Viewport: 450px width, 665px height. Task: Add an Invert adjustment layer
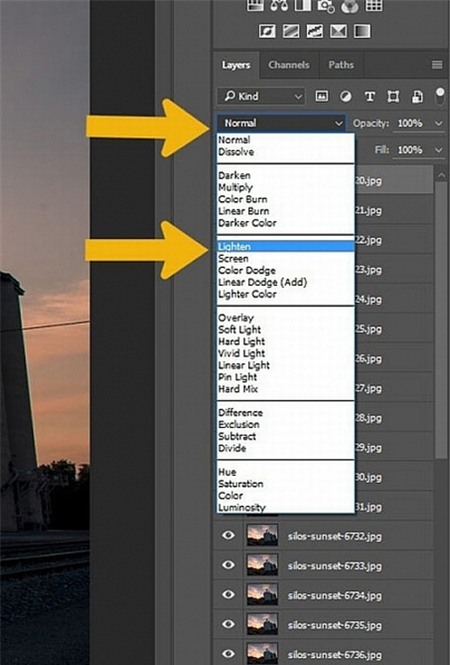click(267, 31)
